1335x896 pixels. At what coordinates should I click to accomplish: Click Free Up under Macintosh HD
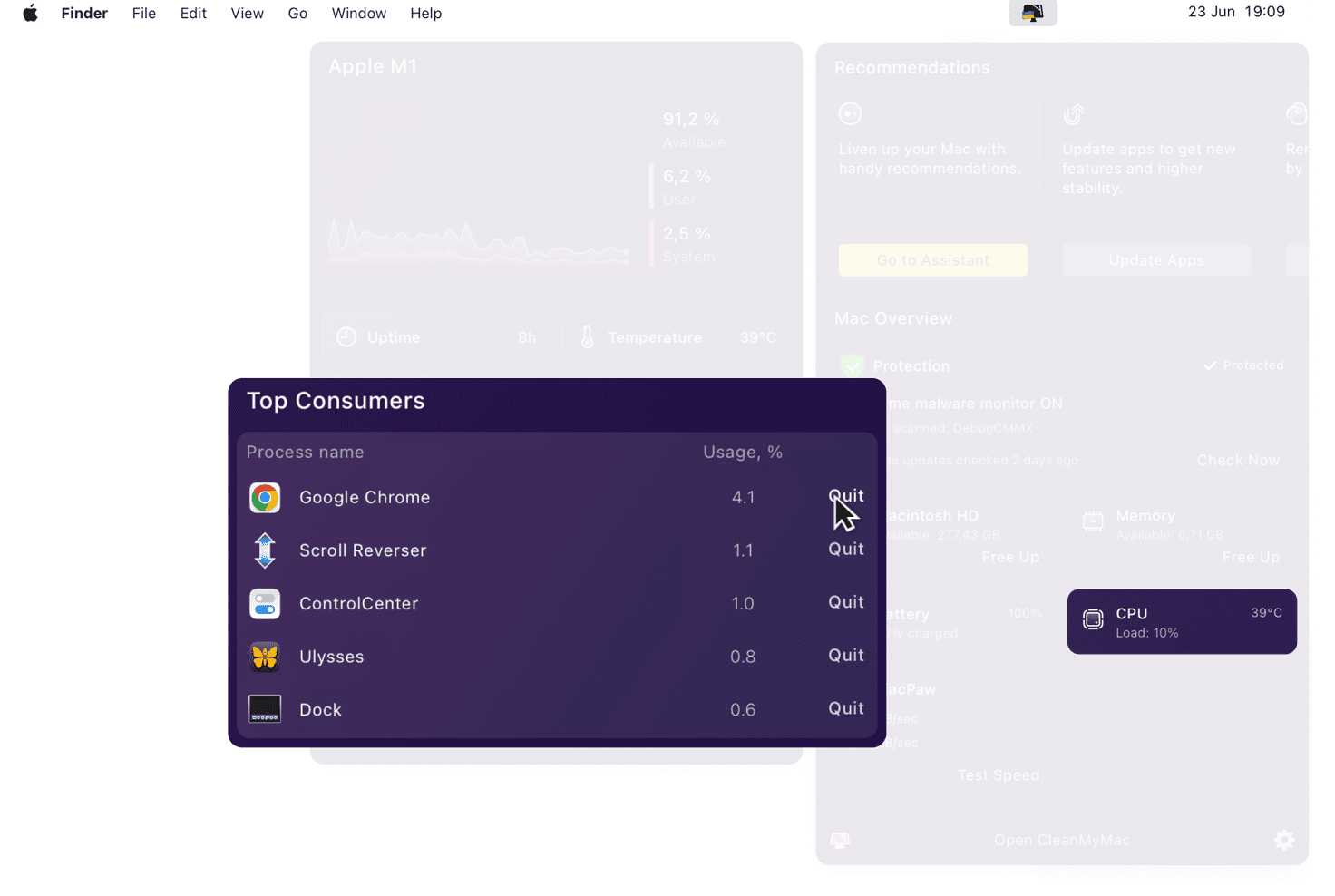point(1010,557)
